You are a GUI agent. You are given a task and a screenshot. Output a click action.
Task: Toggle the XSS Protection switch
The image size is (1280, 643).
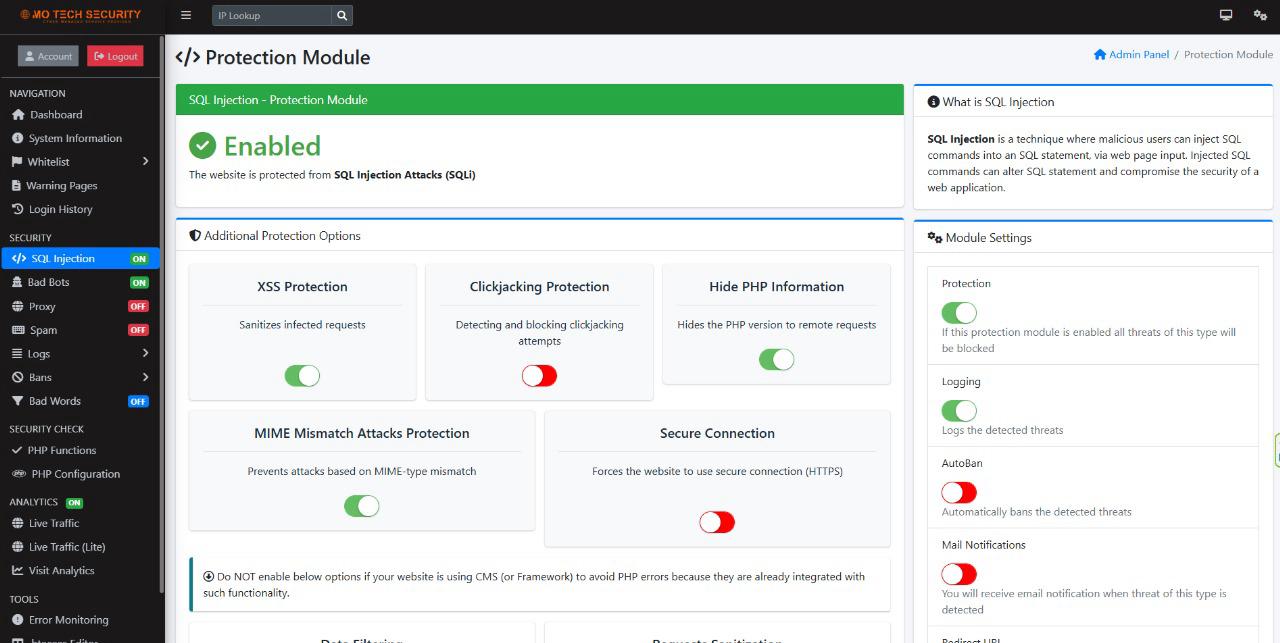tap(302, 376)
